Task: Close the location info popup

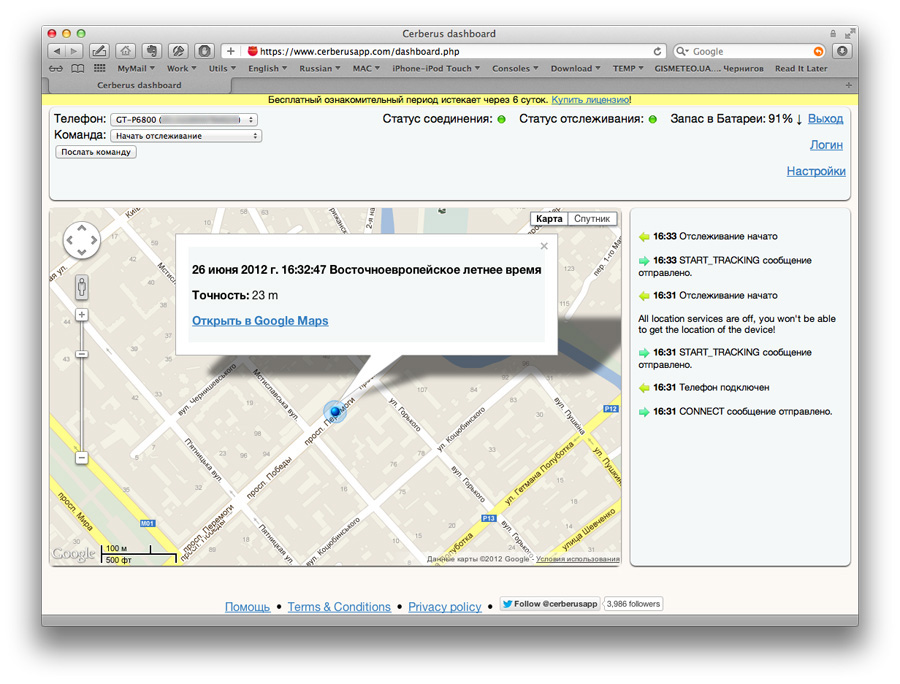Action: [544, 246]
